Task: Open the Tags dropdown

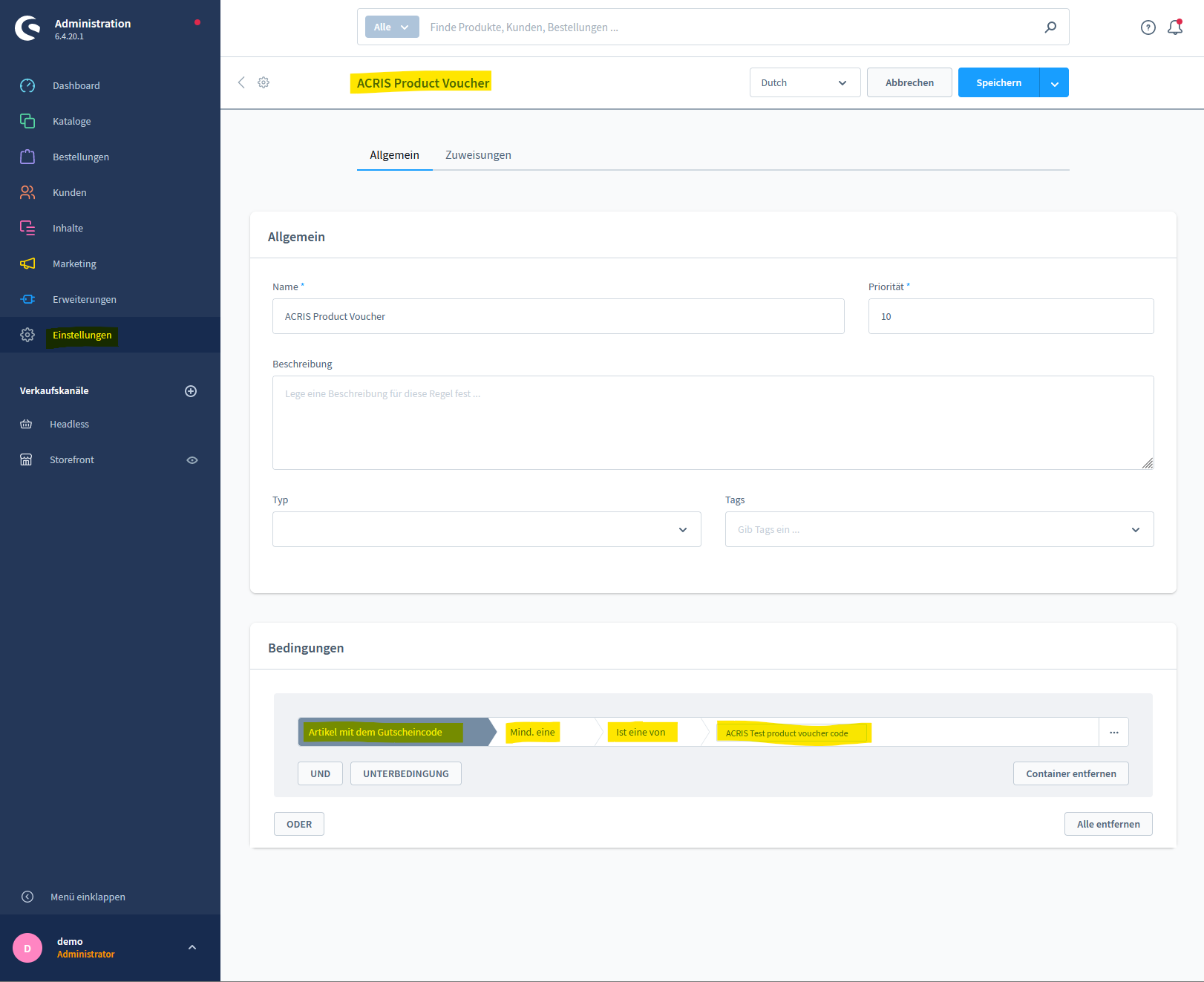Action: point(940,529)
